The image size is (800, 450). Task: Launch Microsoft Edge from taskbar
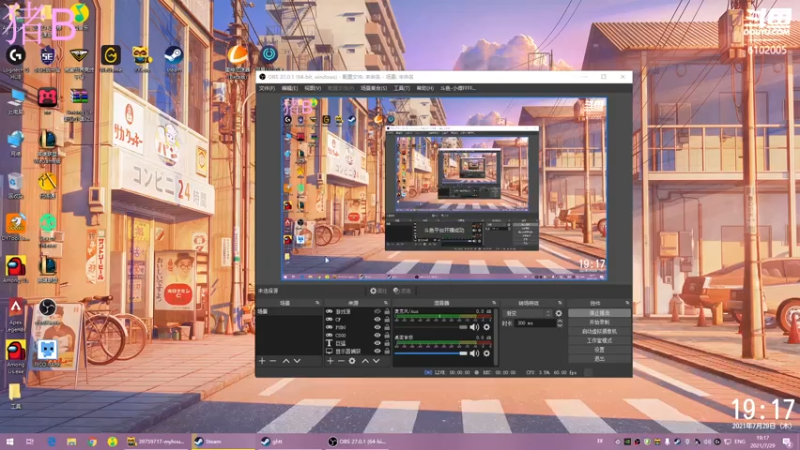[52, 441]
